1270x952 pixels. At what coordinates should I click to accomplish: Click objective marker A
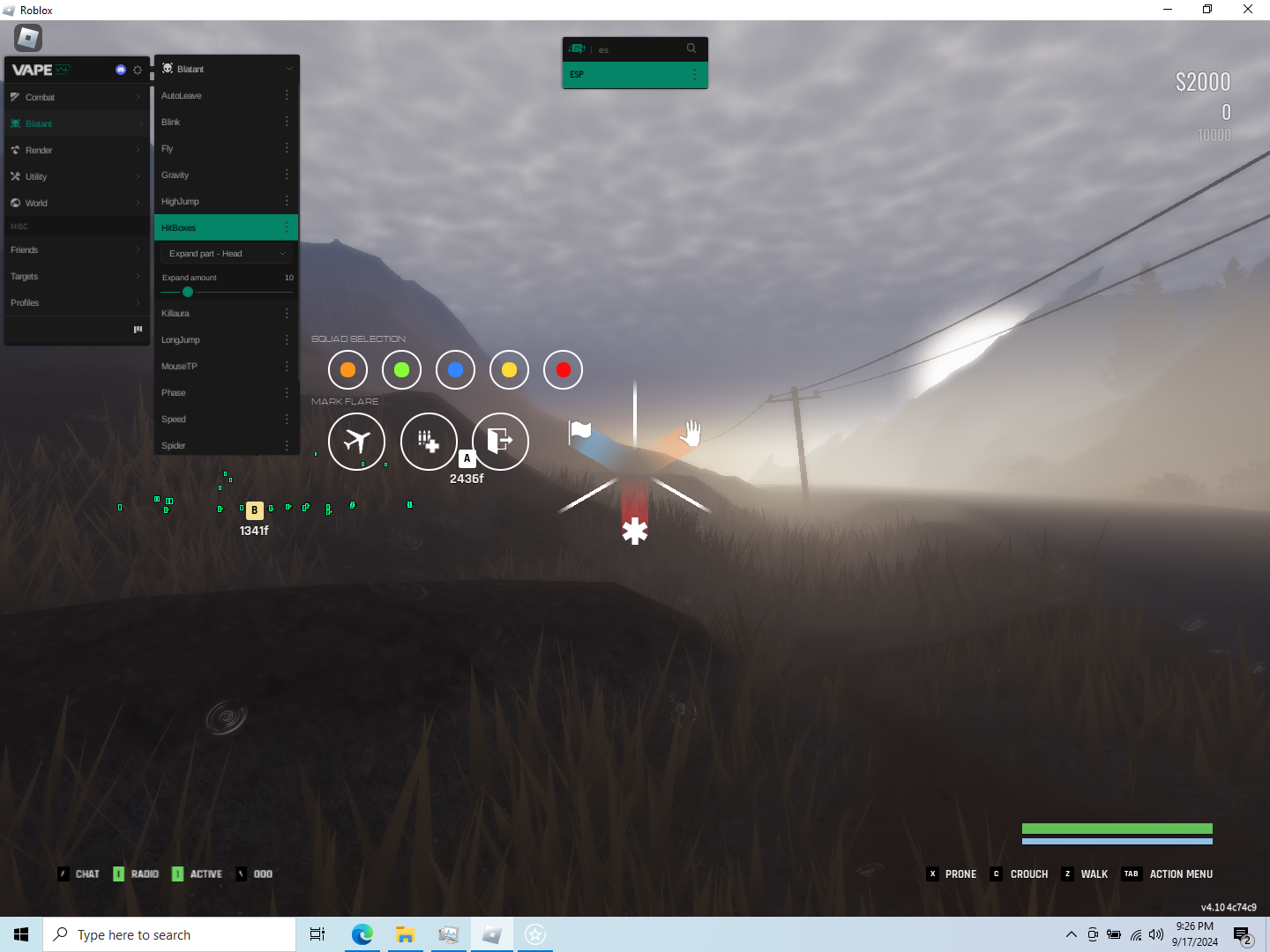coord(467,458)
